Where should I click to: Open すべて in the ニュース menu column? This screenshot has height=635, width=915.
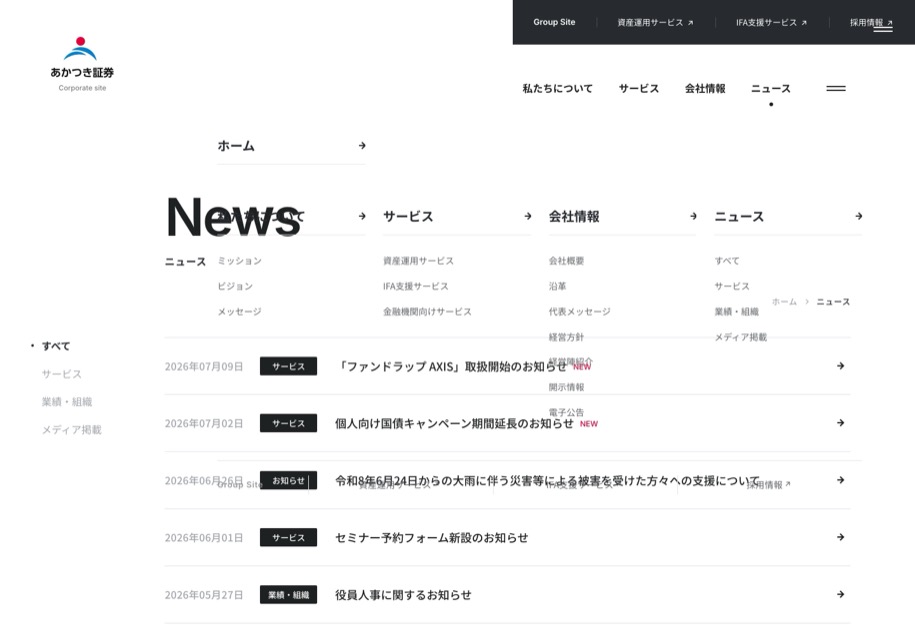tap(727, 261)
